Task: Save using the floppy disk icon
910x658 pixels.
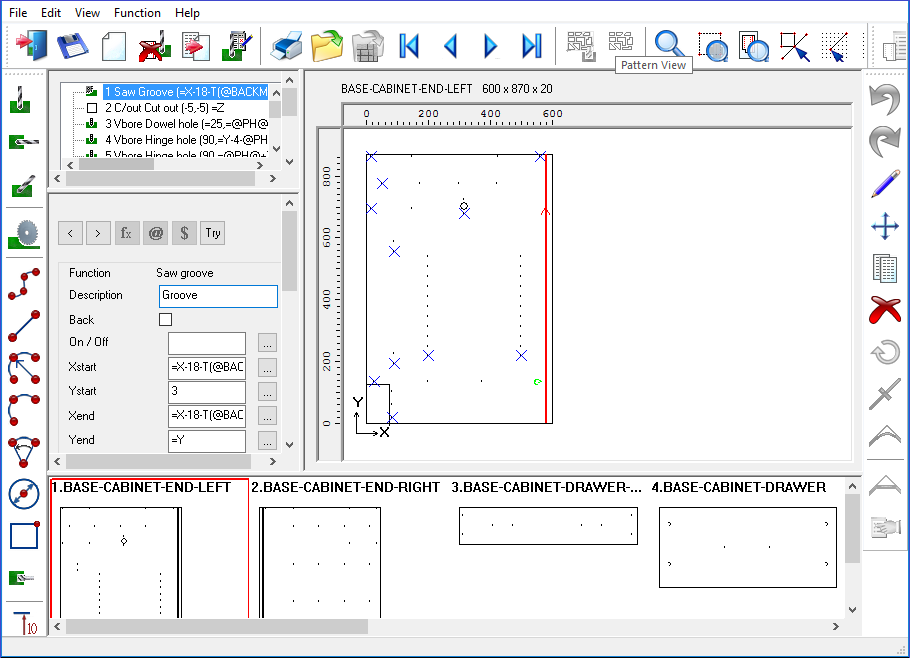Action: point(73,45)
